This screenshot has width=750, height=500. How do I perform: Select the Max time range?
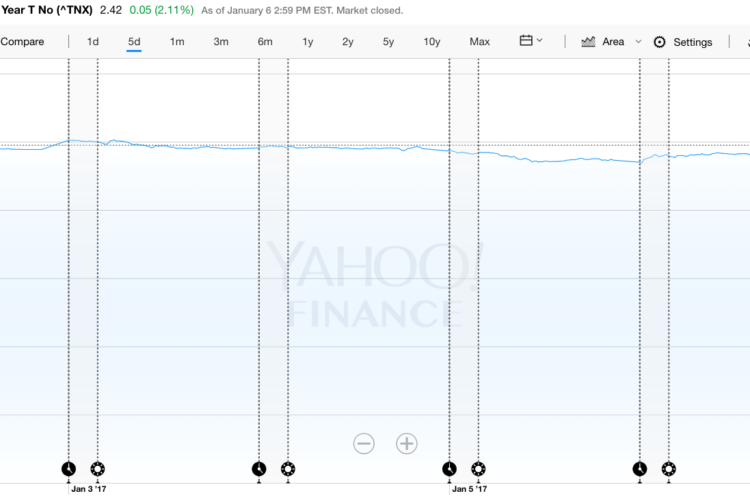[x=480, y=42]
